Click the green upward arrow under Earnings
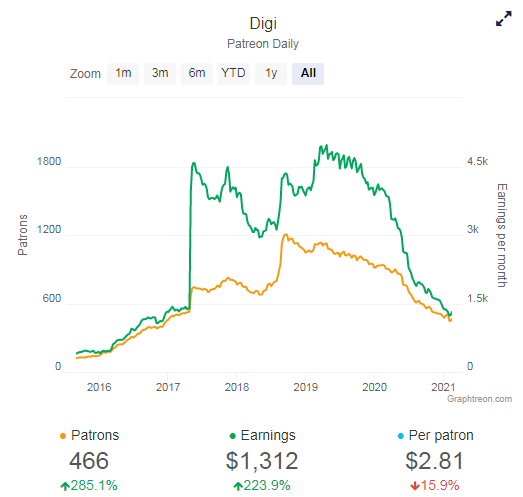Screen dimensions: 523x497 pyautogui.click(x=238, y=486)
